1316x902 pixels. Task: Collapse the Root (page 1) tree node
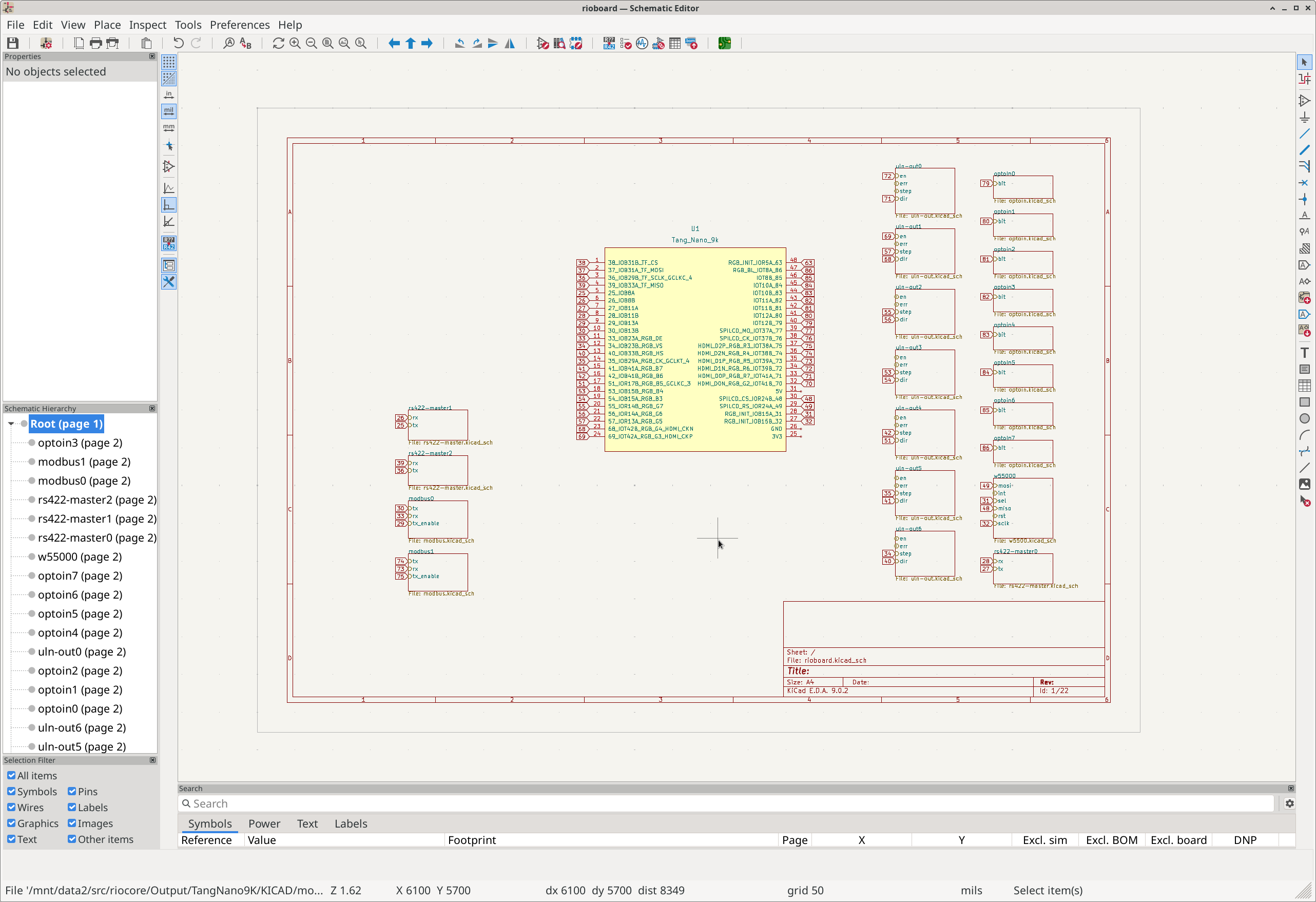pyautogui.click(x=11, y=424)
